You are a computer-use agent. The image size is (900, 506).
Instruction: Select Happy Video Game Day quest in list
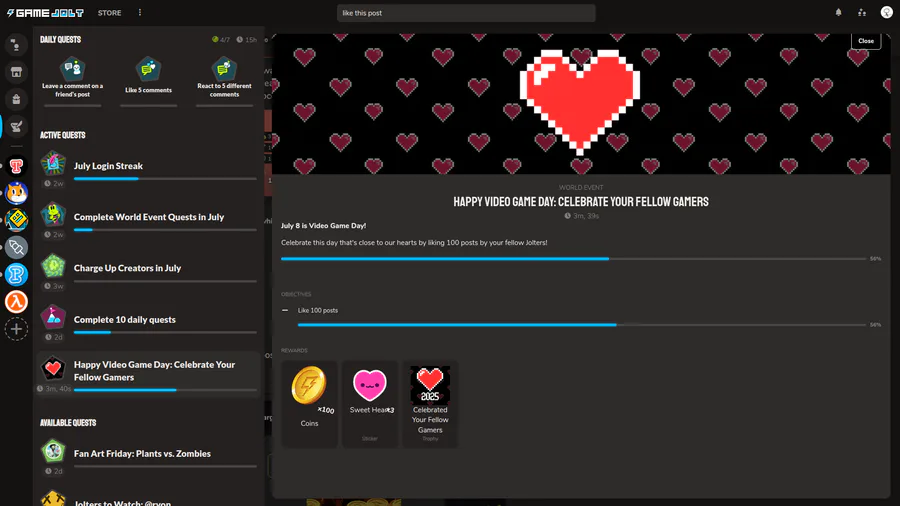click(149, 374)
